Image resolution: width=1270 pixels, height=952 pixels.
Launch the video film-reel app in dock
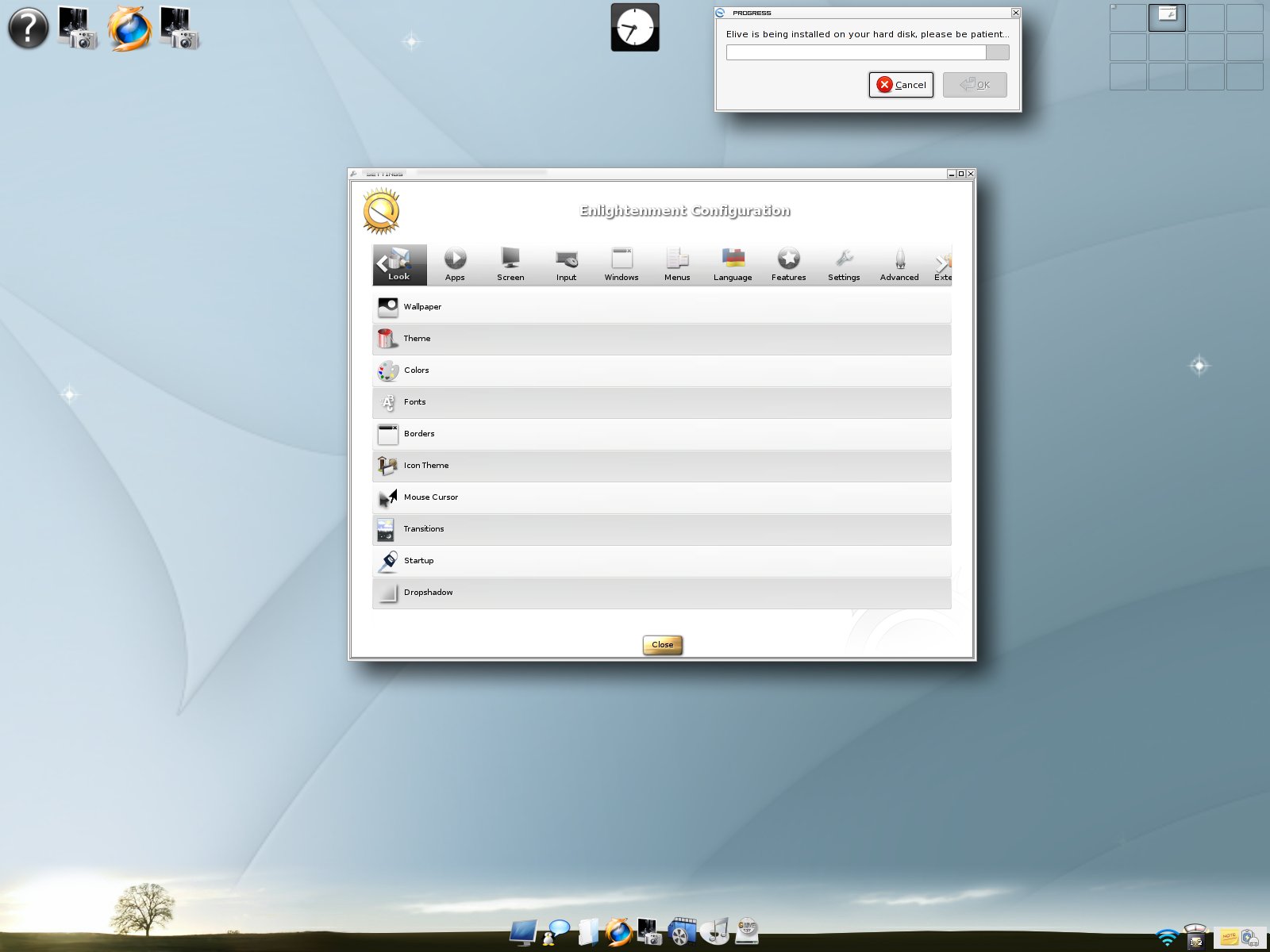tap(682, 932)
